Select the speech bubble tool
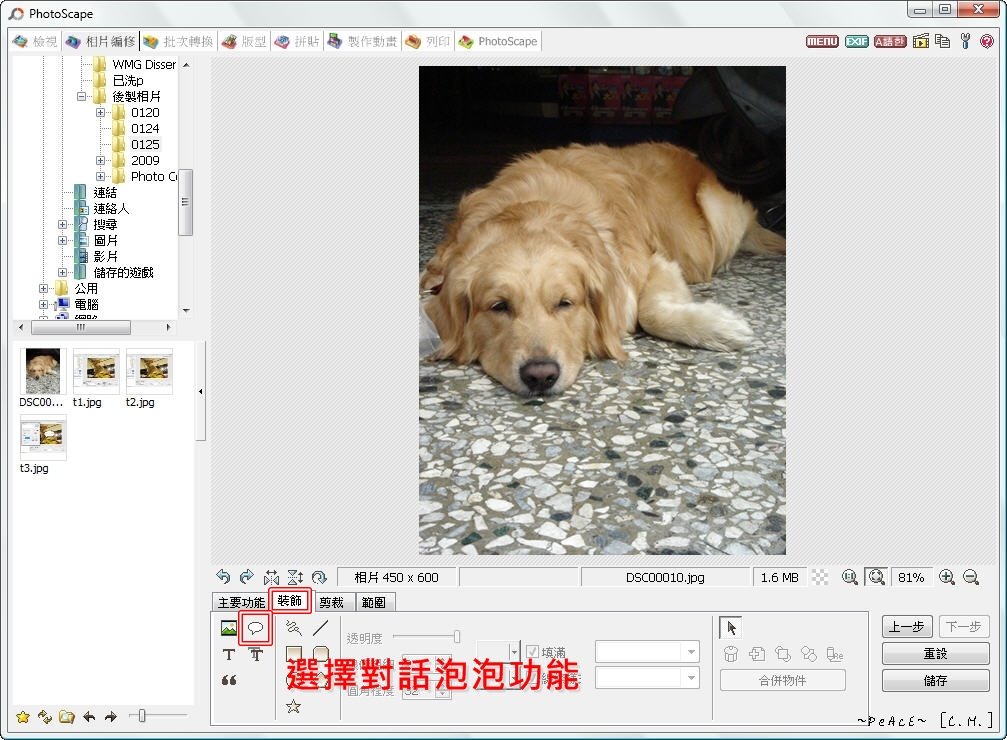The height and width of the screenshot is (740, 1007). (256, 628)
